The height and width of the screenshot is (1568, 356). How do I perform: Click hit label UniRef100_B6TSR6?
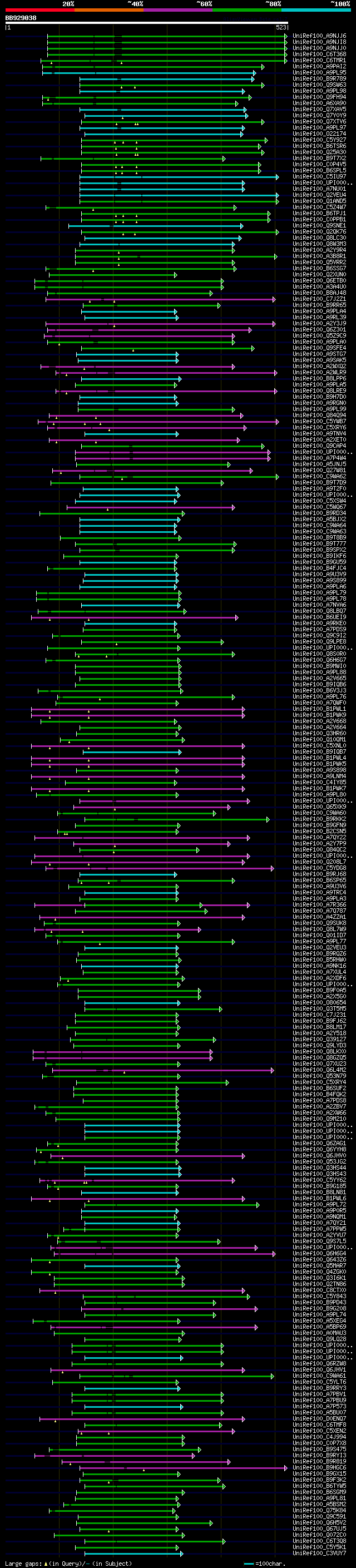319,146
